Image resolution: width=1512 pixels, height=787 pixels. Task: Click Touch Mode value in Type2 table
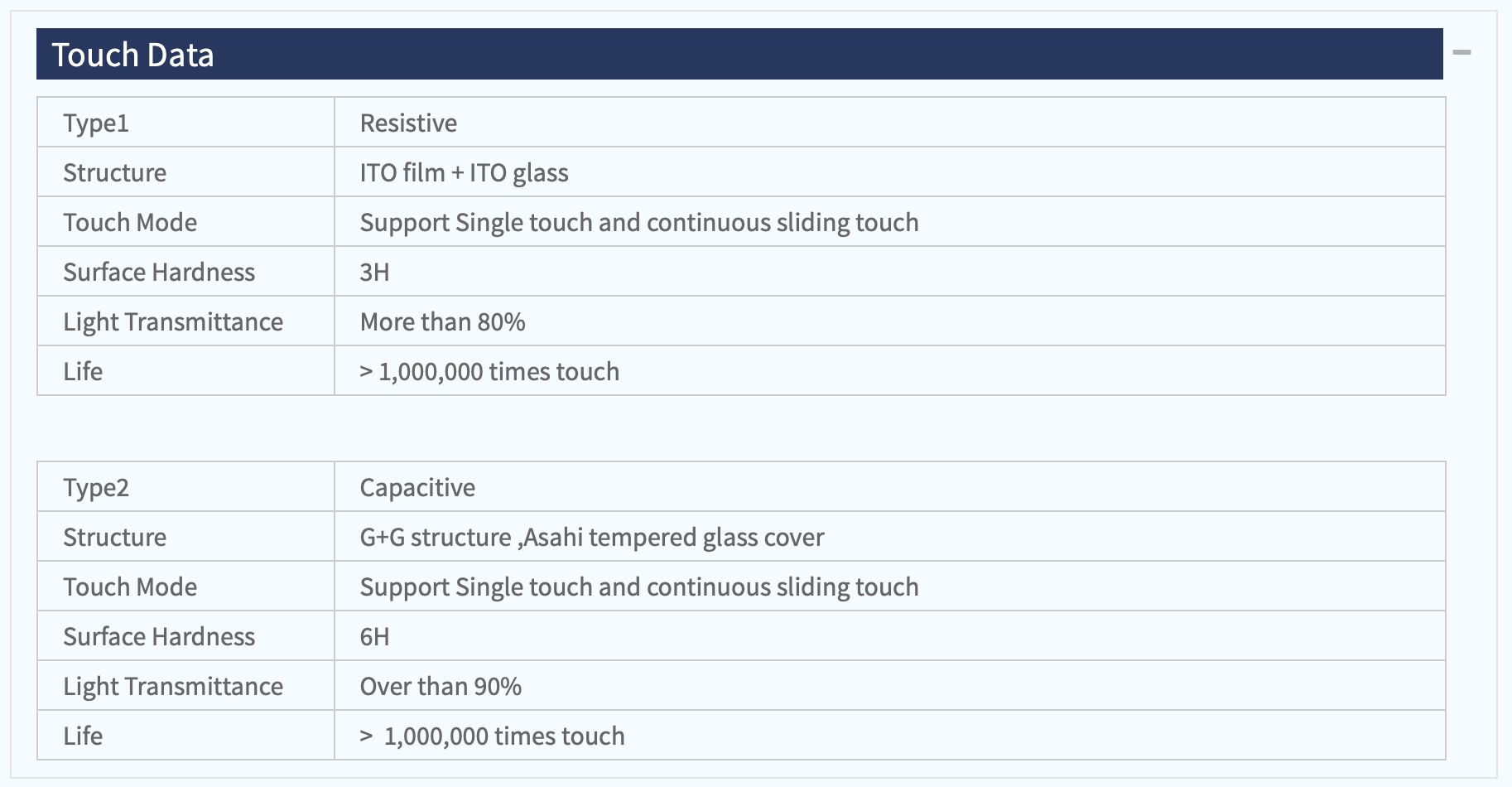639,587
